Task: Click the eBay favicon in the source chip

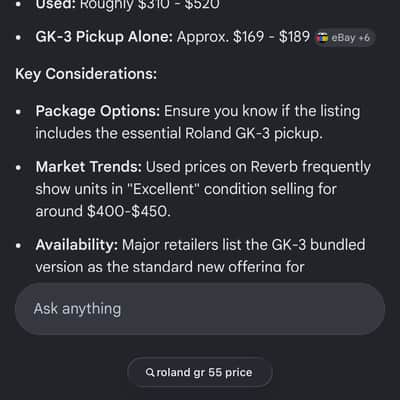Action: coord(322,38)
